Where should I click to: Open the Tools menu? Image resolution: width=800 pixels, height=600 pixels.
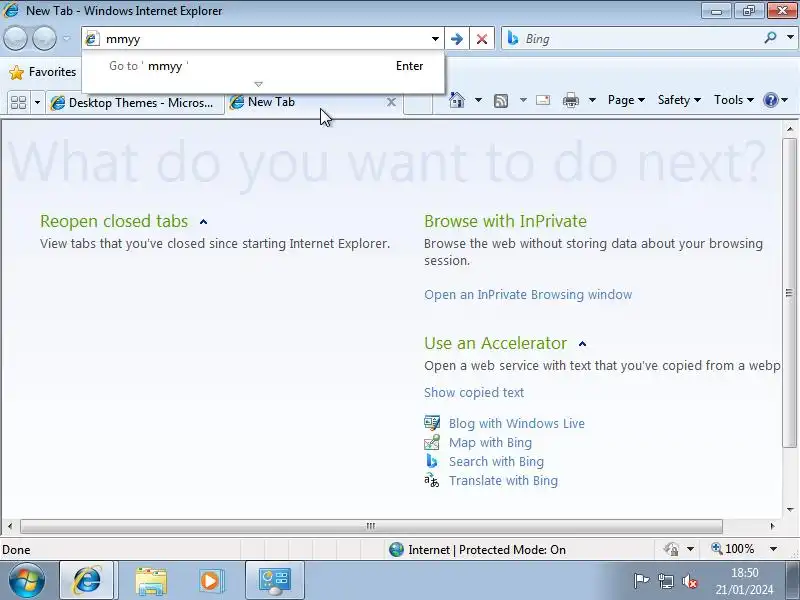tap(734, 100)
